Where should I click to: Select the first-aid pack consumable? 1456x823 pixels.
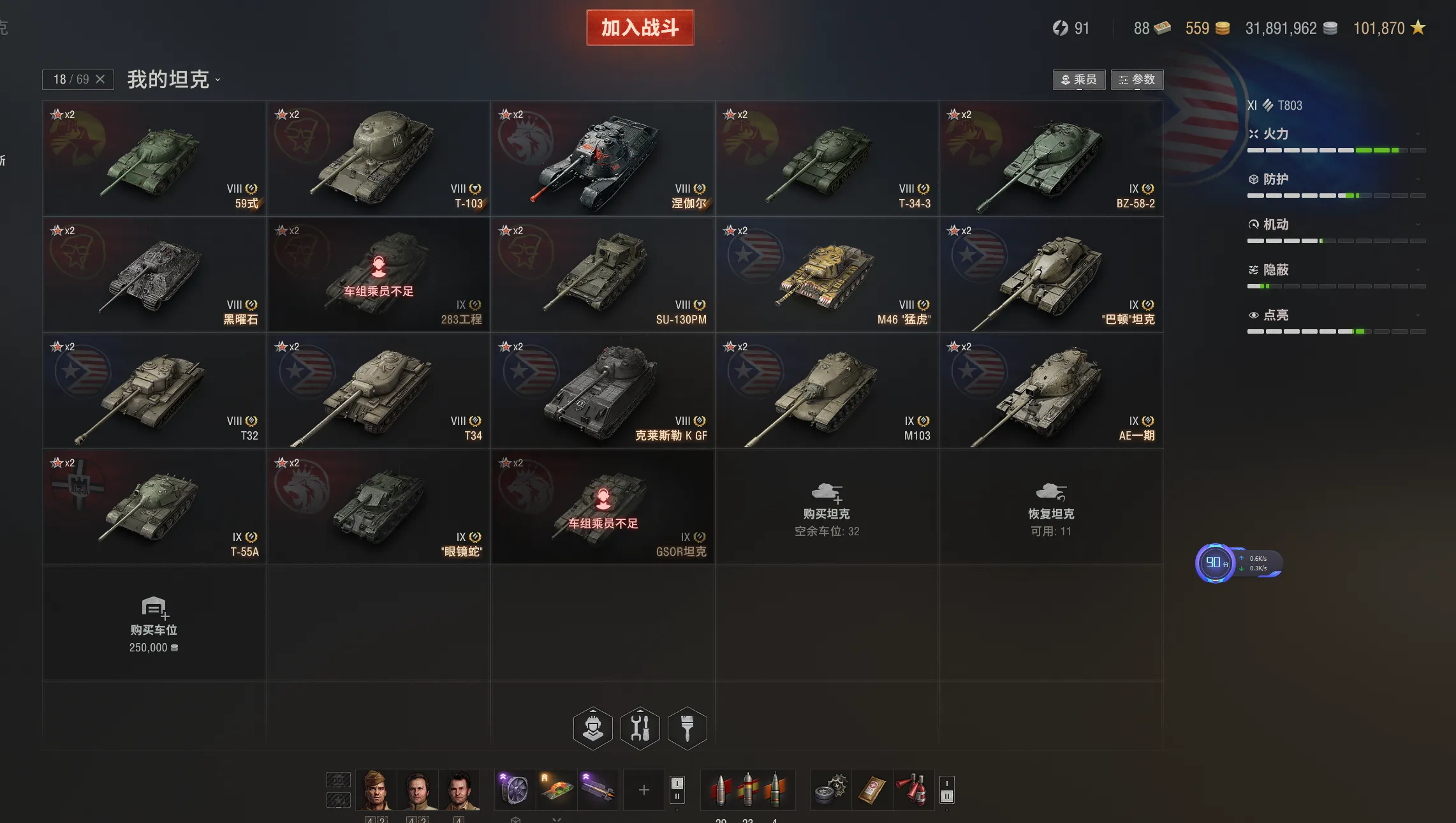click(872, 790)
